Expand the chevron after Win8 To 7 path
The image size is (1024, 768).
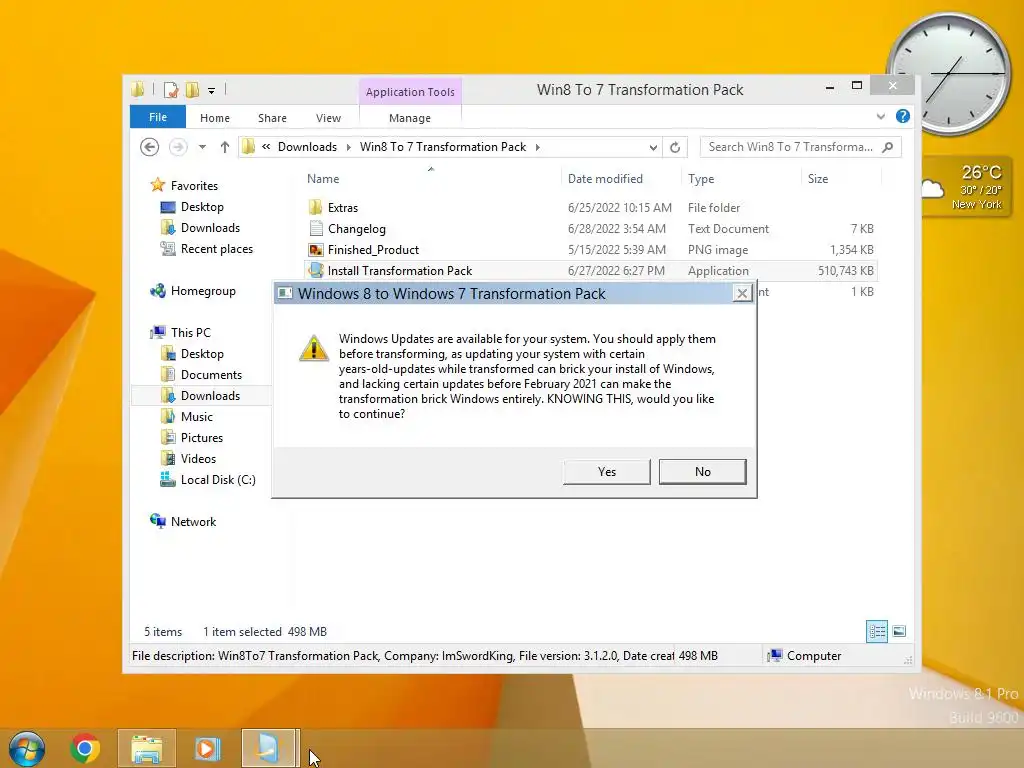pyautogui.click(x=537, y=147)
